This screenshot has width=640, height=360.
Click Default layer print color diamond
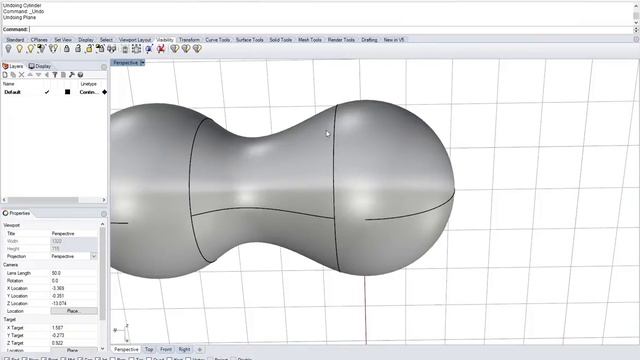[104, 92]
